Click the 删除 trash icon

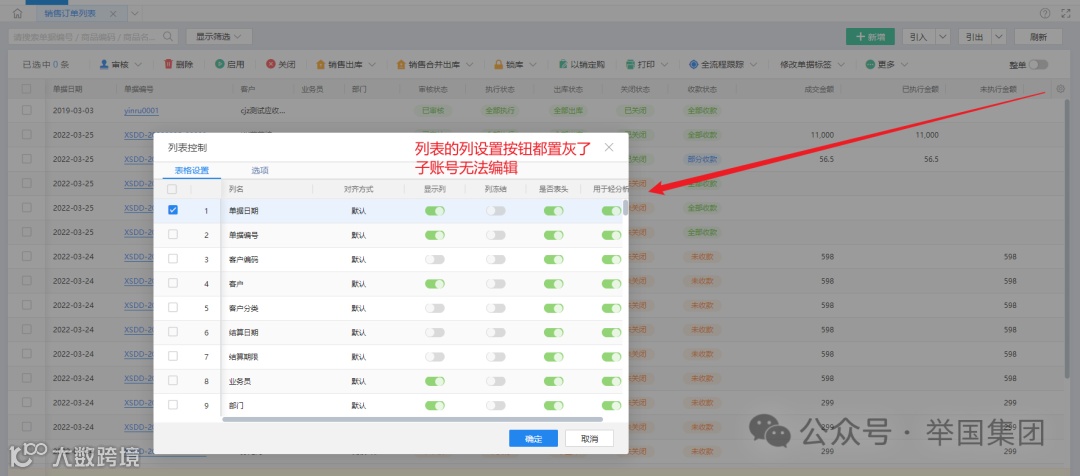click(168, 64)
